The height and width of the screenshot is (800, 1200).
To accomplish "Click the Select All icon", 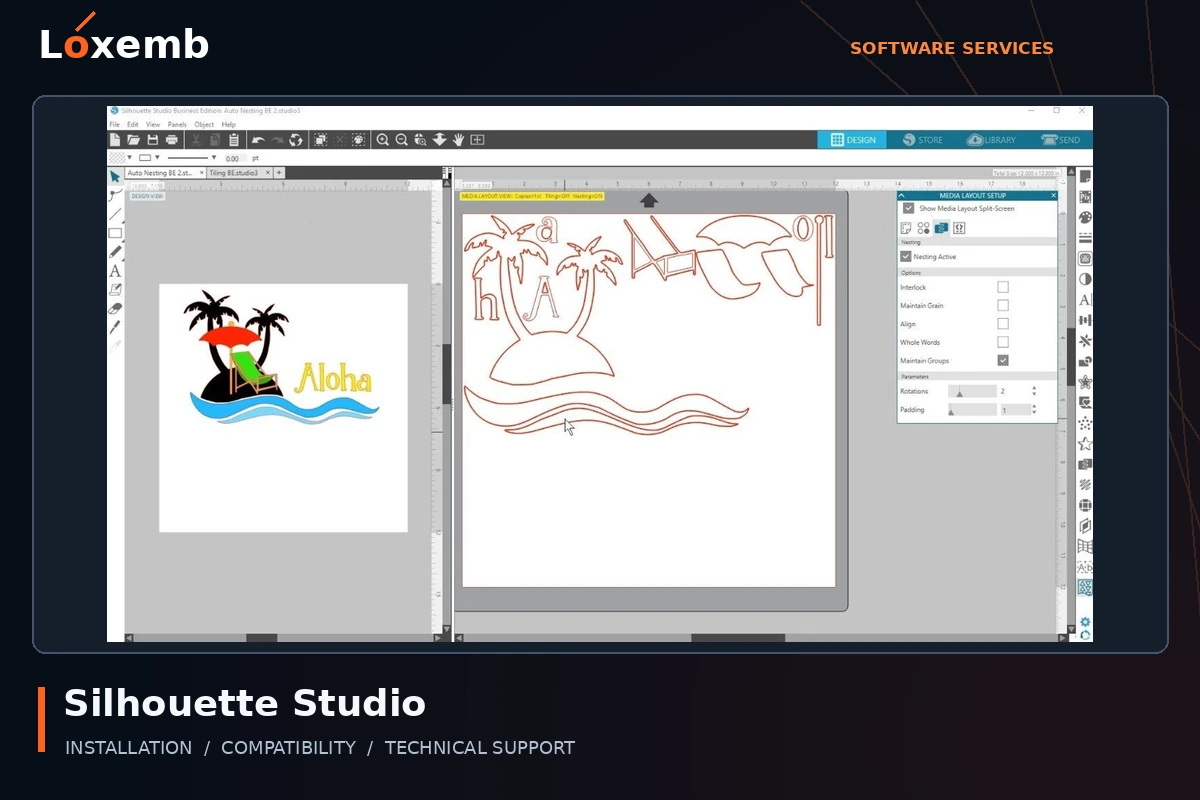I will click(320, 140).
